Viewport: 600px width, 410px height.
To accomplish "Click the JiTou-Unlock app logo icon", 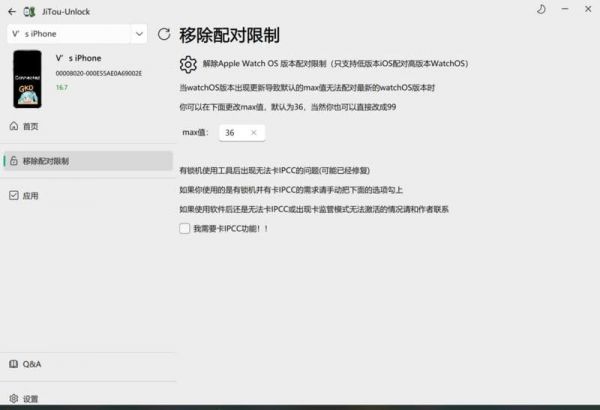I will point(29,12).
